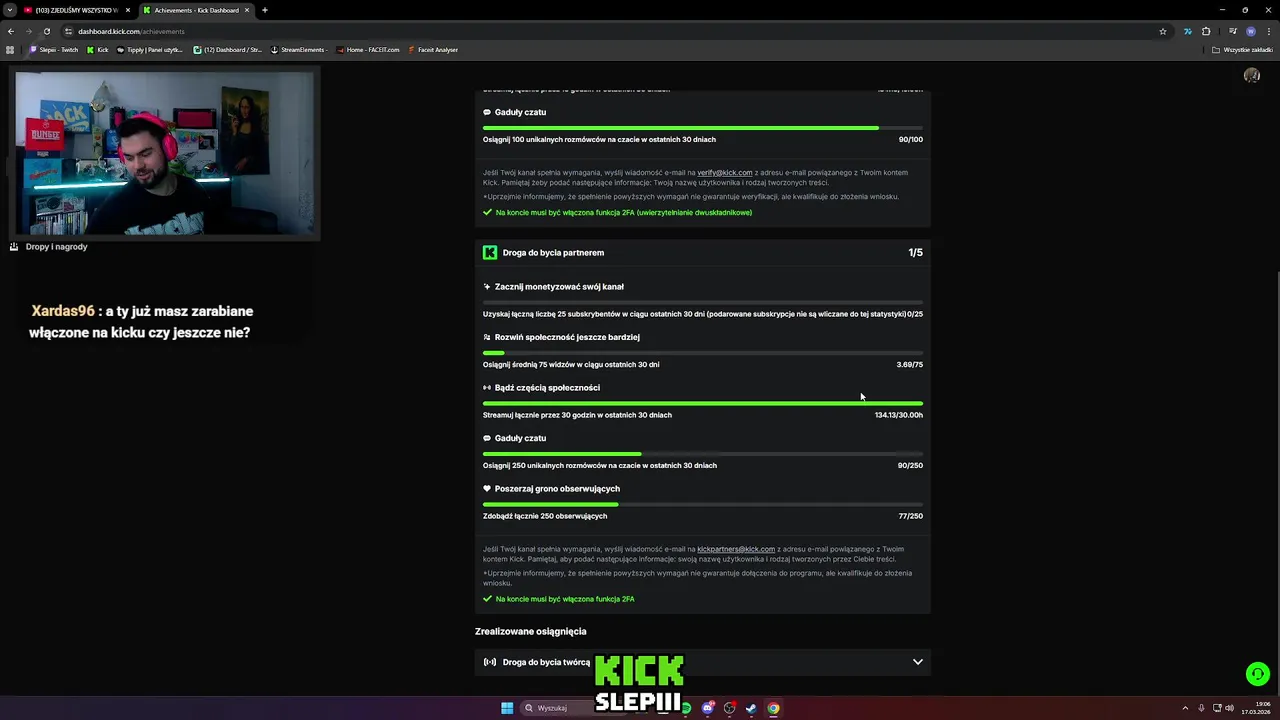Open OBS Studio from the taskbar
1280x720 pixels.
729,708
